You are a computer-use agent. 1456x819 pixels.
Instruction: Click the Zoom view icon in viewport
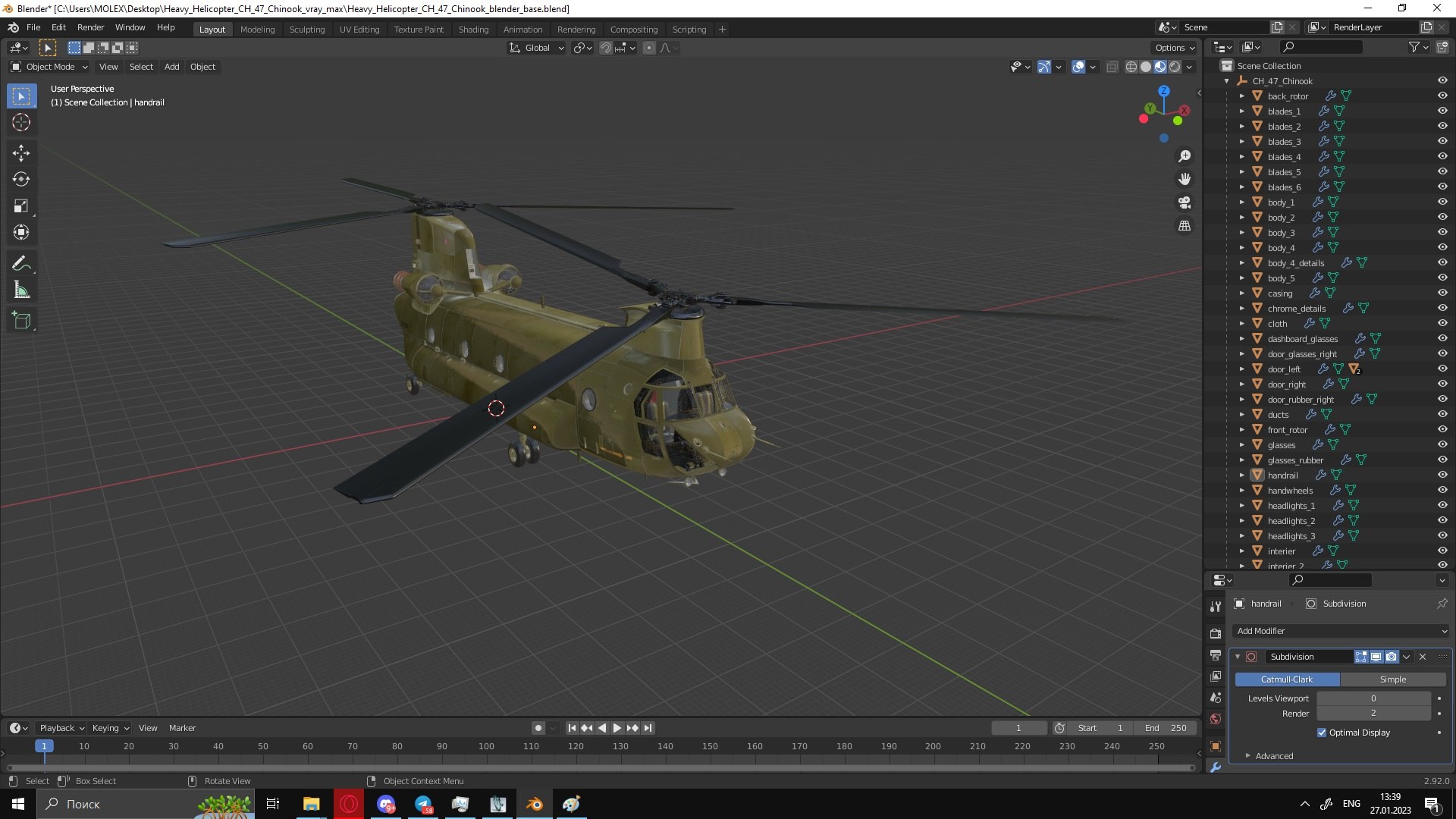(1185, 156)
